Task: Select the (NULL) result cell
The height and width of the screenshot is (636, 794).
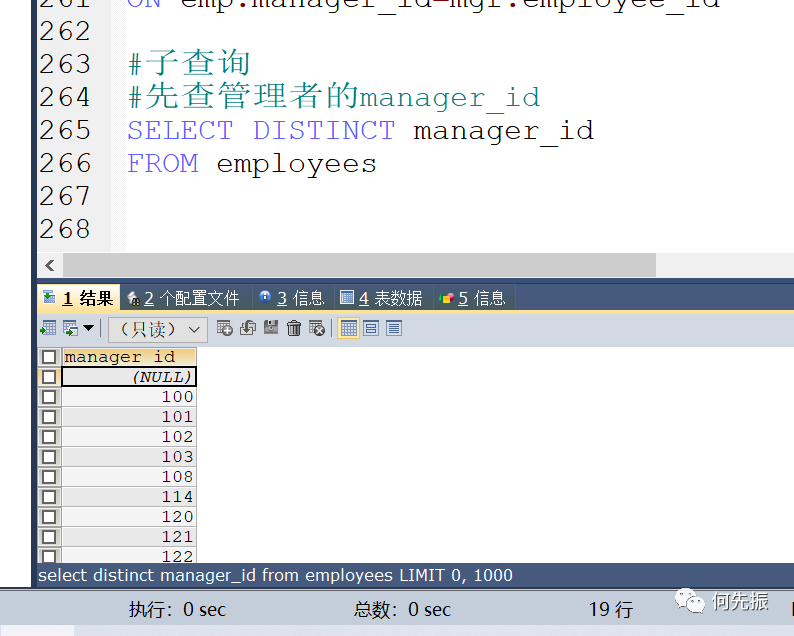Action: pyautogui.click(x=129, y=377)
